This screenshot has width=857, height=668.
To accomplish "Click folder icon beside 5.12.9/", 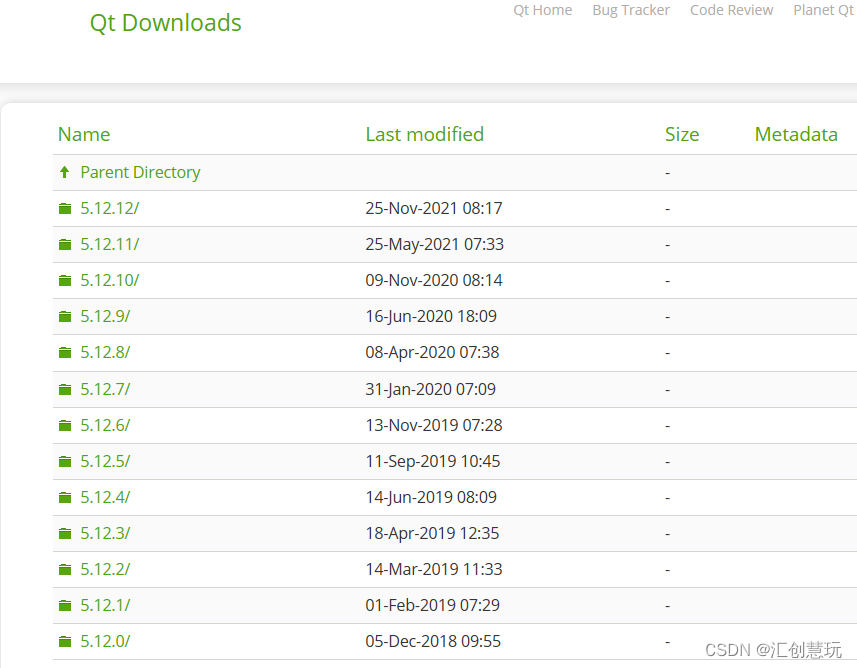I will [x=65, y=317].
